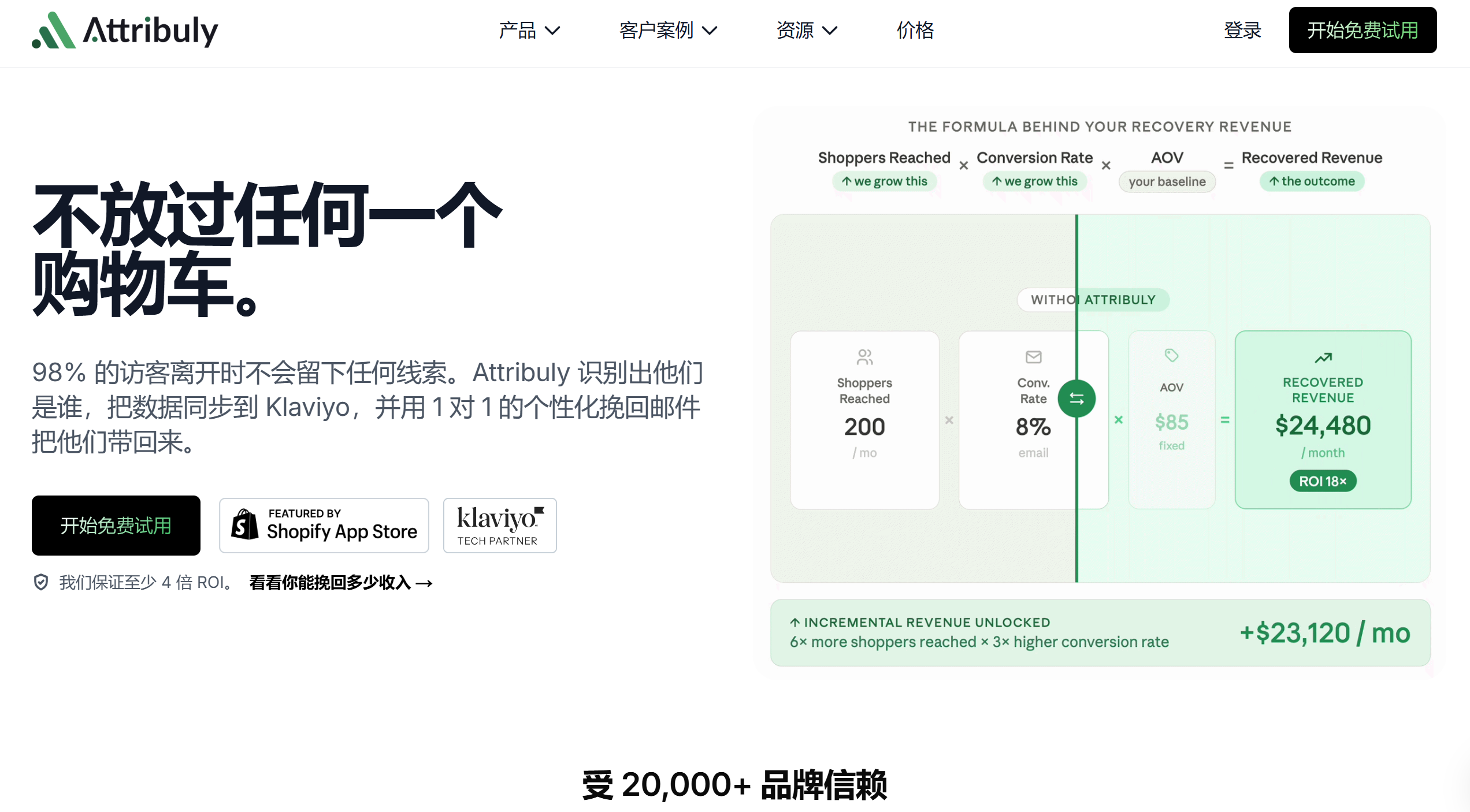This screenshot has width=1470, height=812.
Task: Click the Featured by Shopify App Store badge
Action: (324, 526)
